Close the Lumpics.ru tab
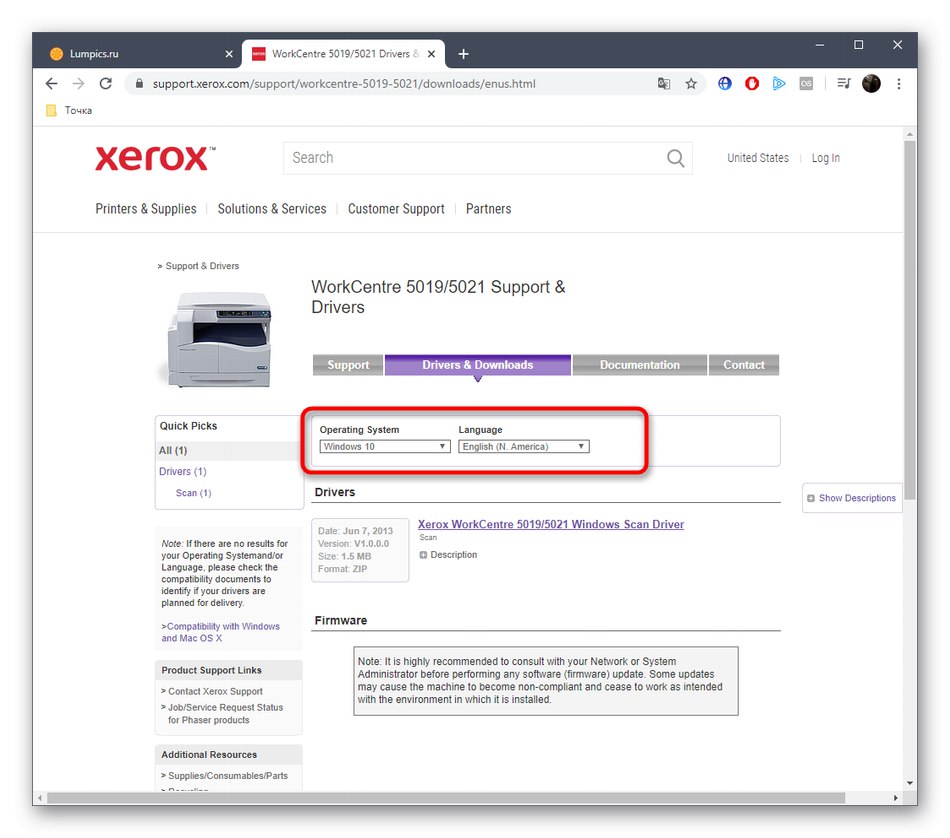Viewport: 950px width, 838px height. 229,54
